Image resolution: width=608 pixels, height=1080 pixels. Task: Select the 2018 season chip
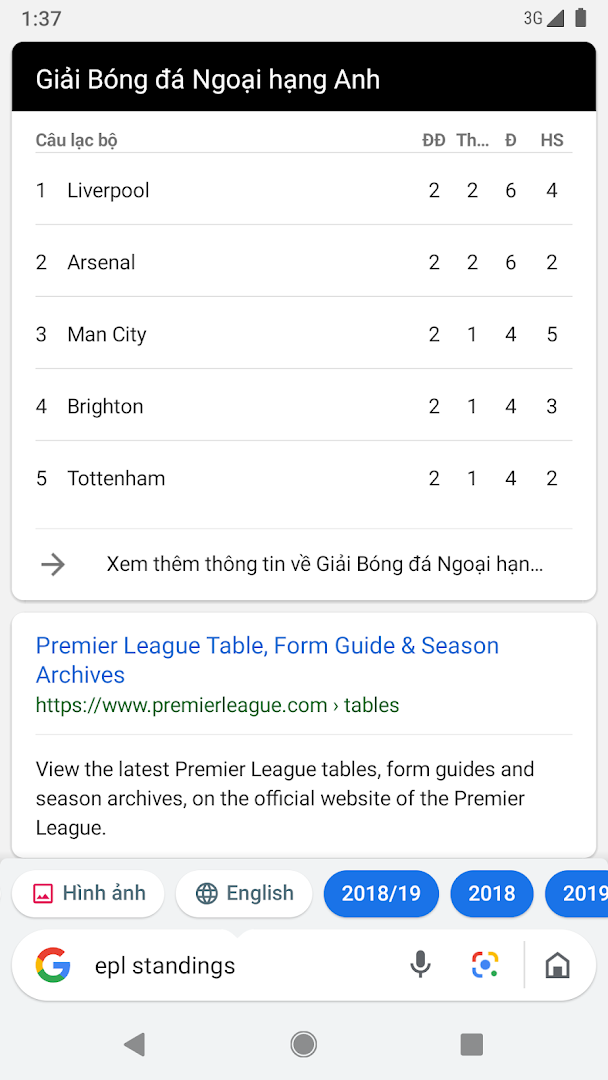pyautogui.click(x=491, y=893)
